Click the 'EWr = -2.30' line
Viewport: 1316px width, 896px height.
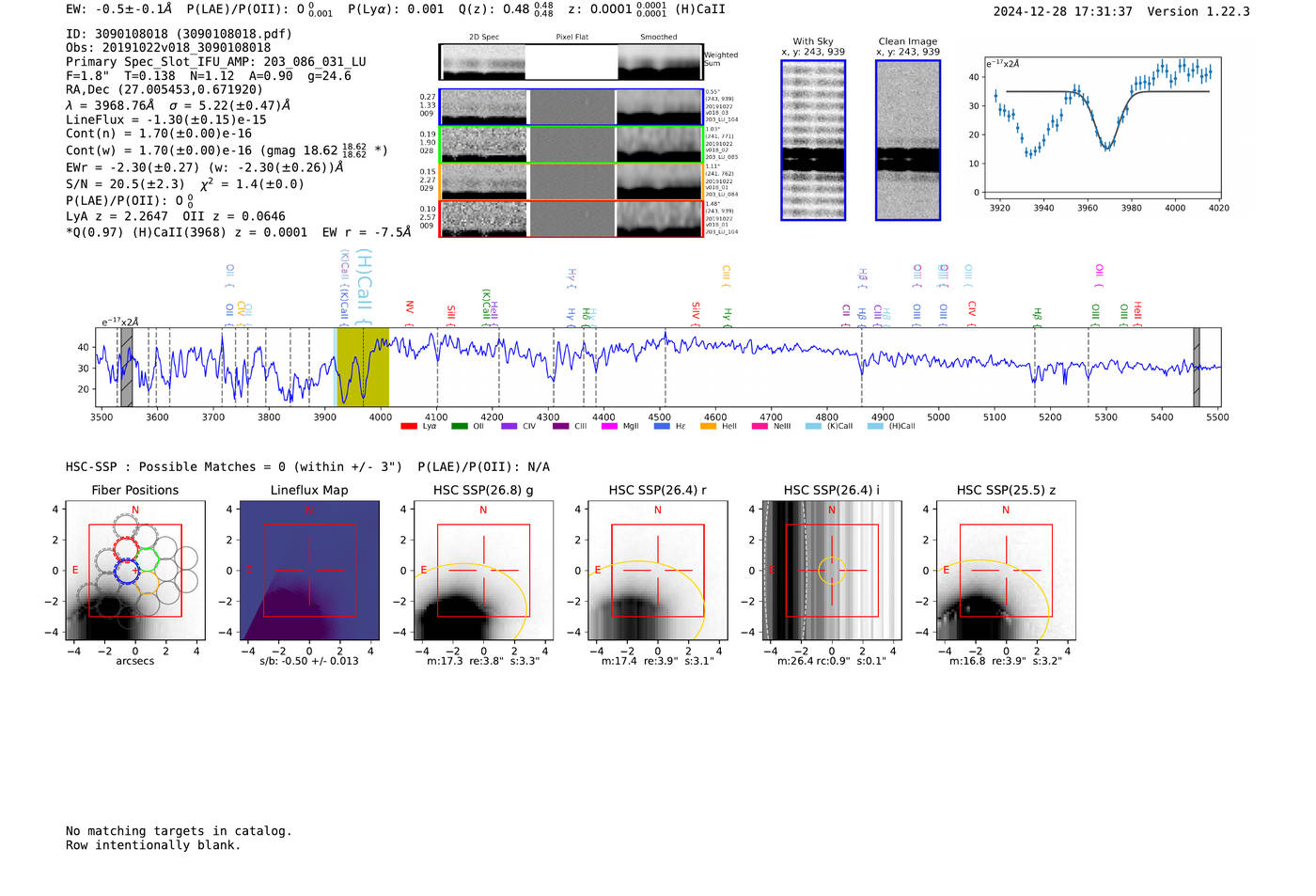point(204,167)
